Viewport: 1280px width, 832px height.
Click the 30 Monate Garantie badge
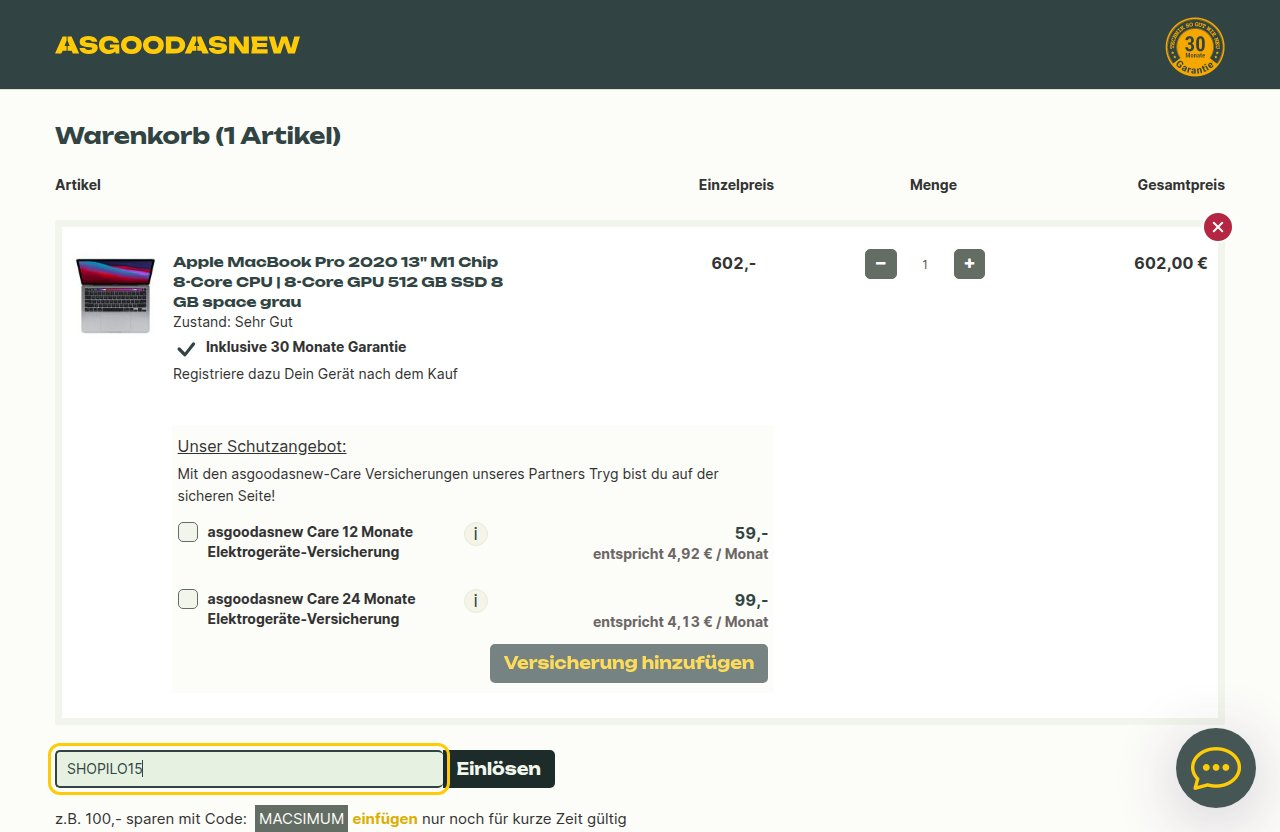click(1195, 47)
